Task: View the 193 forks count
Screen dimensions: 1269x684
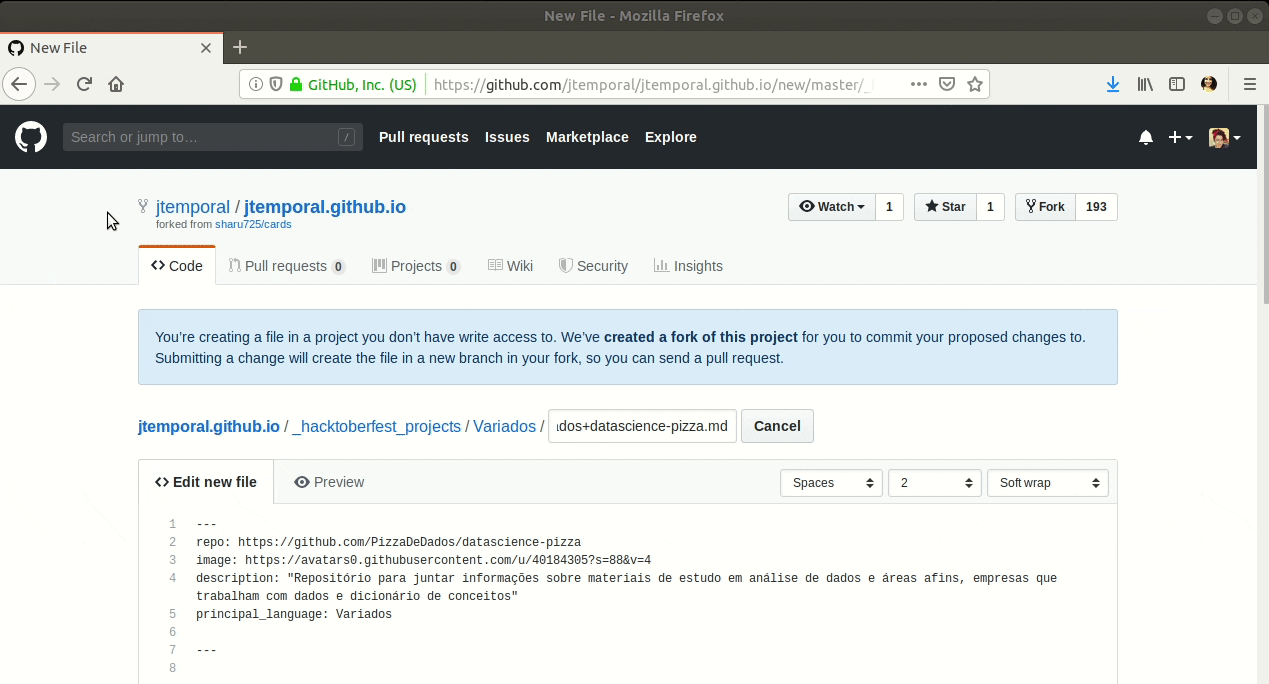Action: 1096,207
